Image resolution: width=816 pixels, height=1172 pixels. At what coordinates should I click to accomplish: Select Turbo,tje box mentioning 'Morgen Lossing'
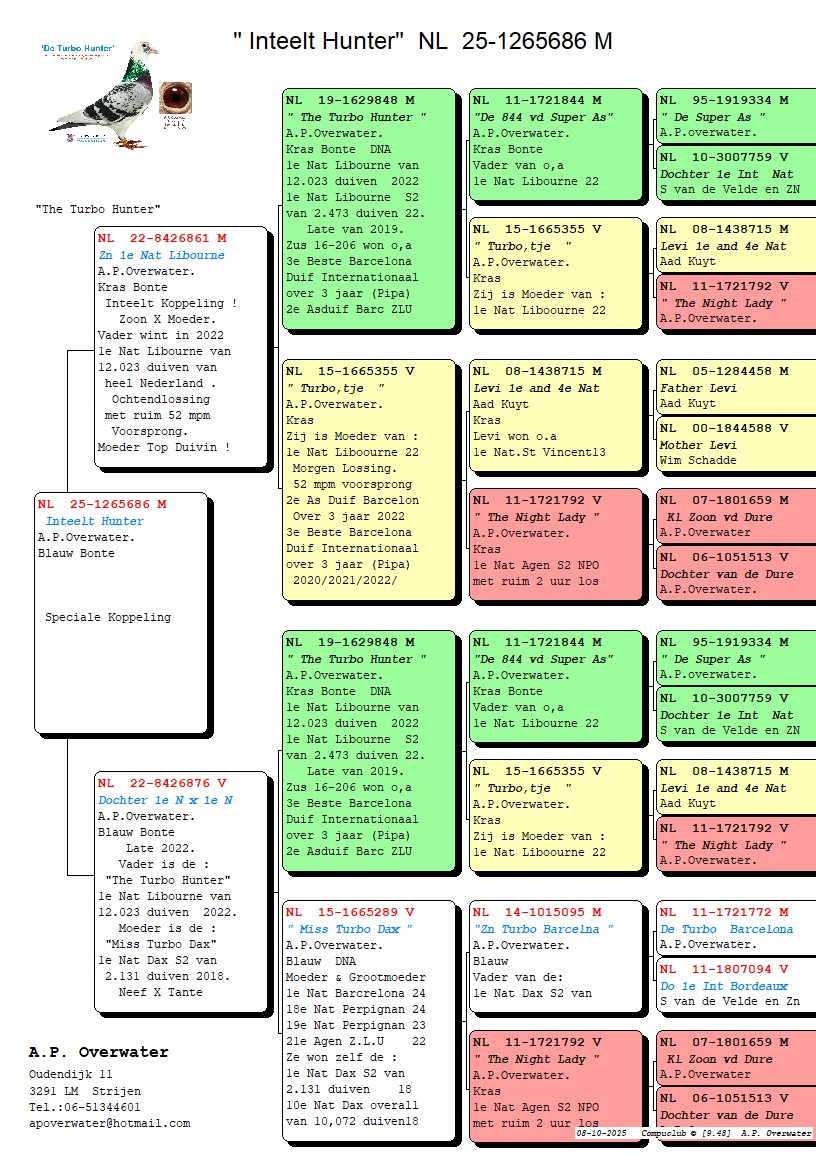[369, 480]
